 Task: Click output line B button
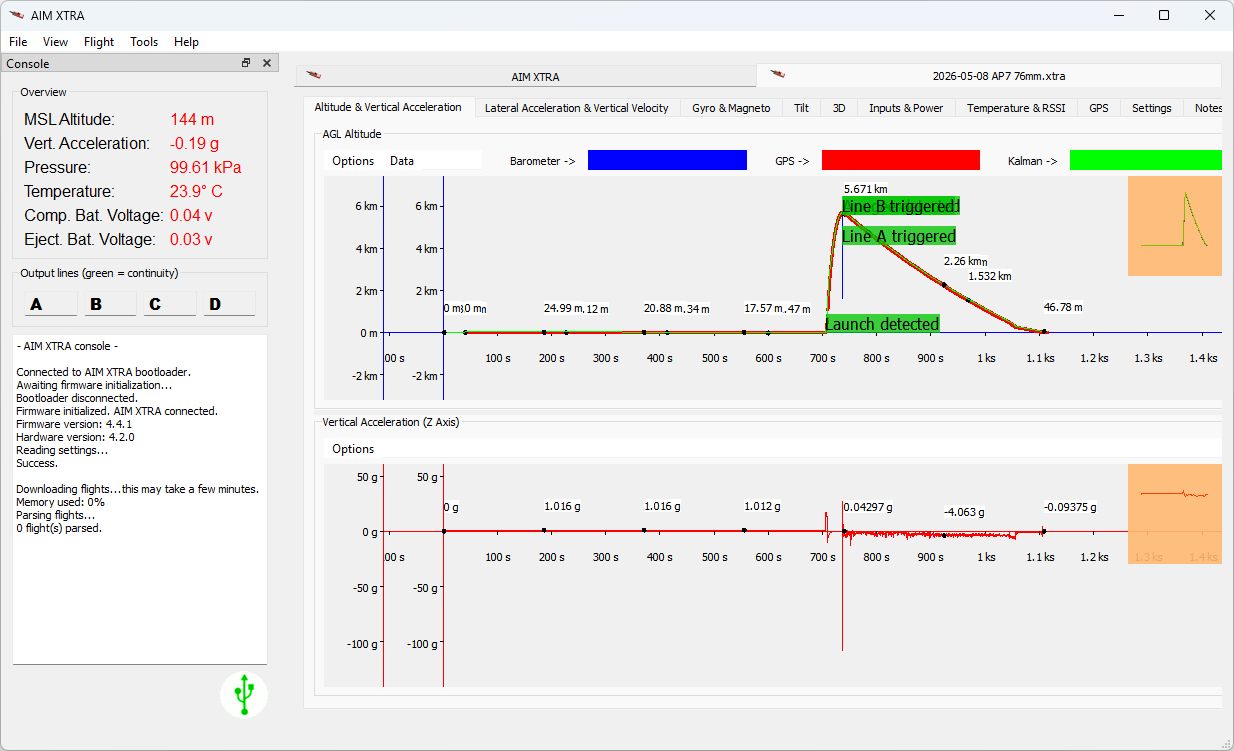pos(110,304)
